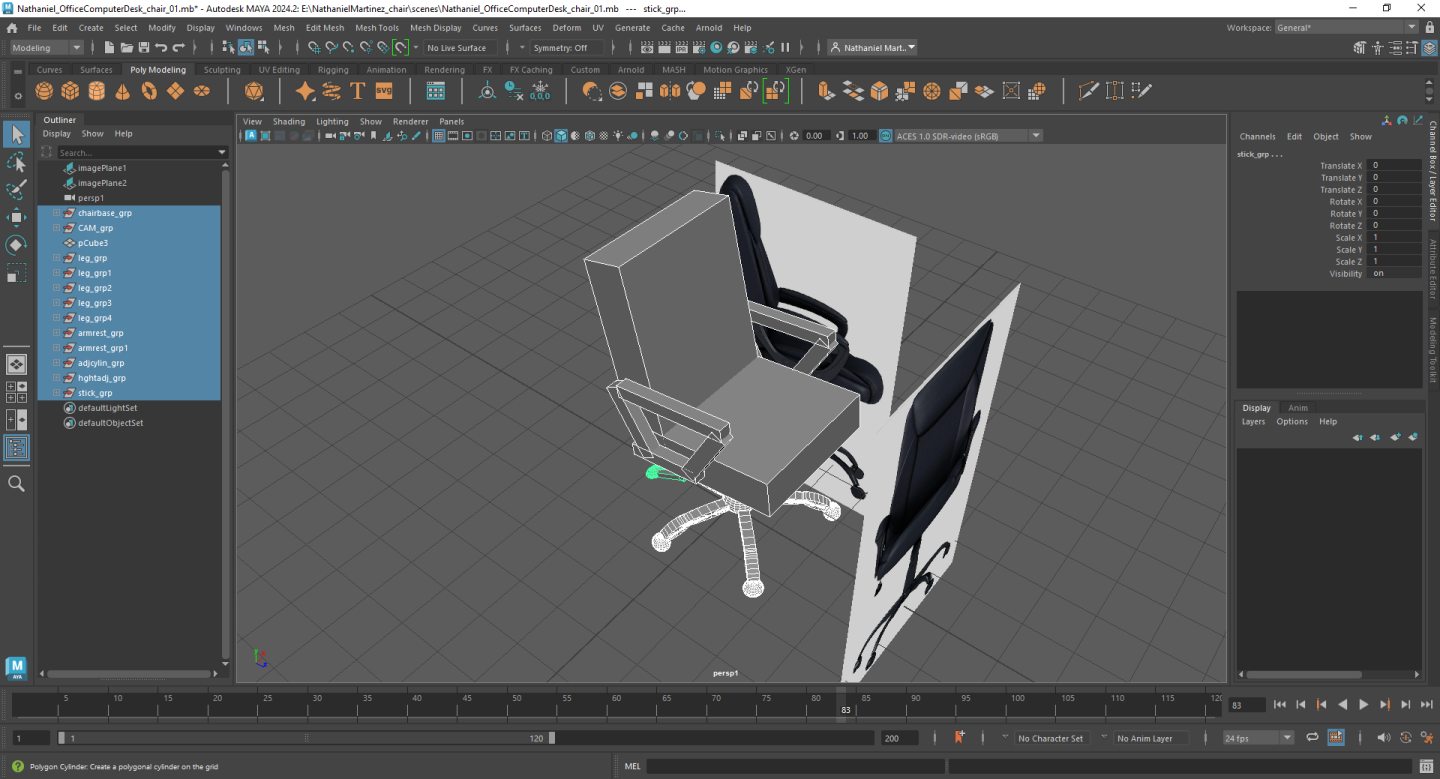Open the 24 fps dropdown
Screen dimensions: 1440x779
[x=1258, y=738]
